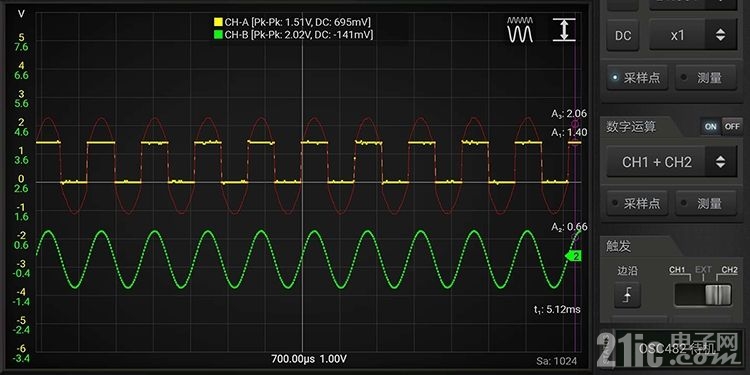Tap the DC coupling button

[623, 35]
